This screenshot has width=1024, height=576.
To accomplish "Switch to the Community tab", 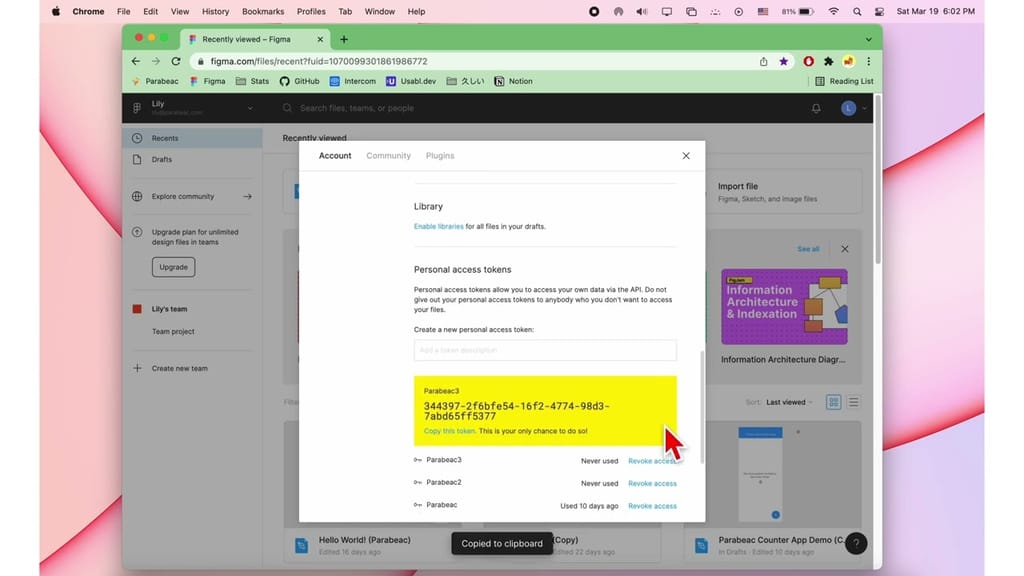I will 388,155.
